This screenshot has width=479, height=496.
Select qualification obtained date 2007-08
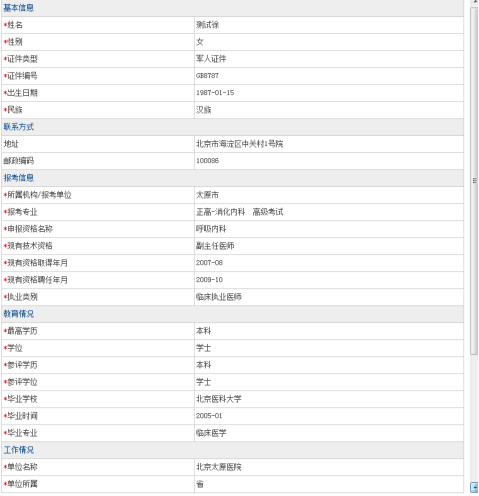(x=209, y=263)
